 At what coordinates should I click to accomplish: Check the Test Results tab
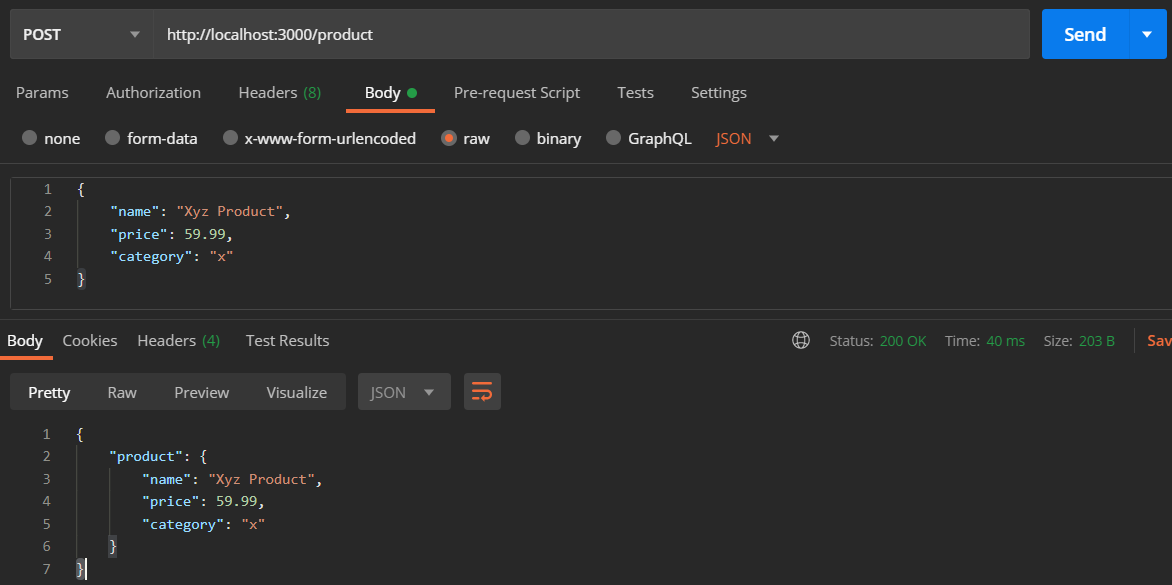[287, 340]
